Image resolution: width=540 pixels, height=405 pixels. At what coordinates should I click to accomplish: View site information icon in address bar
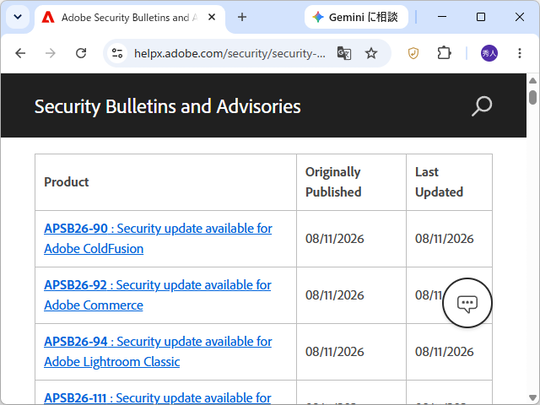pyautogui.click(x=117, y=53)
